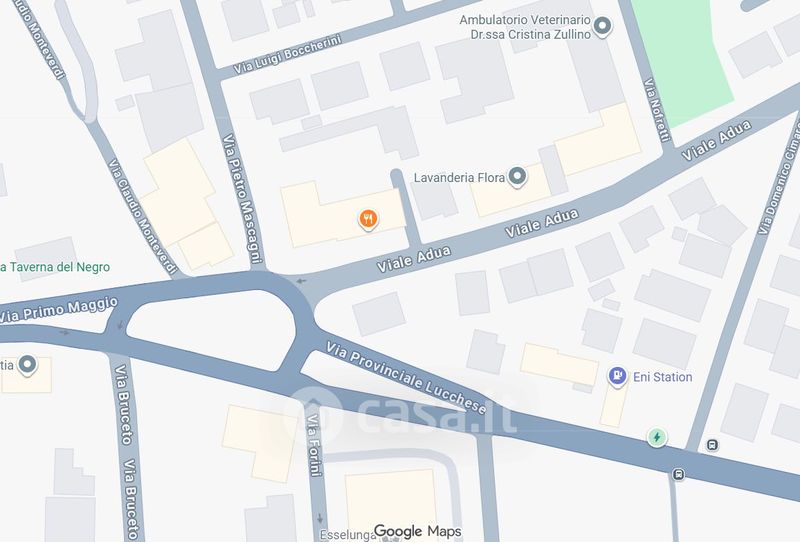Click the lower bus stop icon on the main road
This screenshot has width=800, height=542.
coord(678,474)
